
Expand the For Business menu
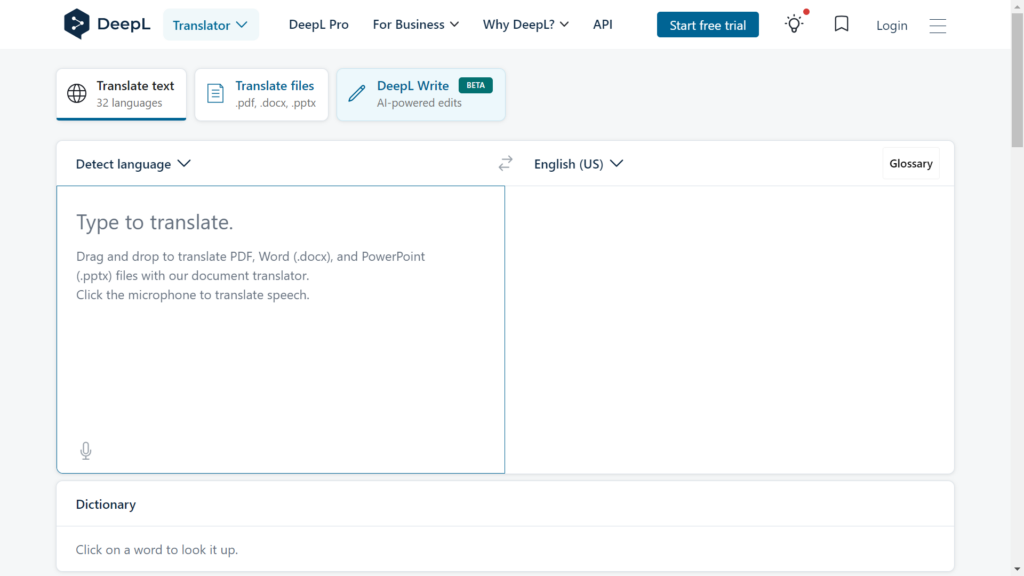(x=415, y=24)
